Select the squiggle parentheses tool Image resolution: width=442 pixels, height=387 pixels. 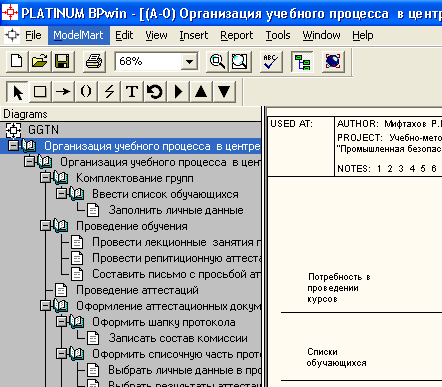coord(86,91)
